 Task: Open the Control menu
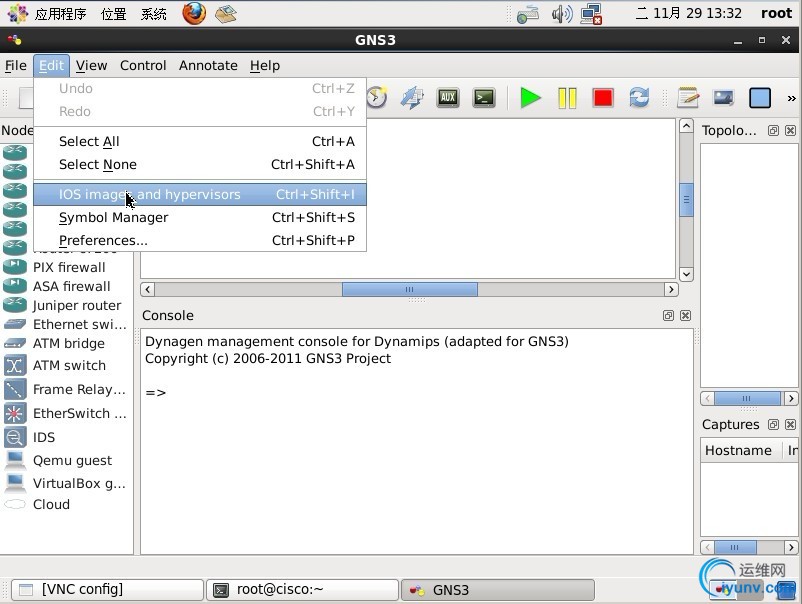point(143,65)
